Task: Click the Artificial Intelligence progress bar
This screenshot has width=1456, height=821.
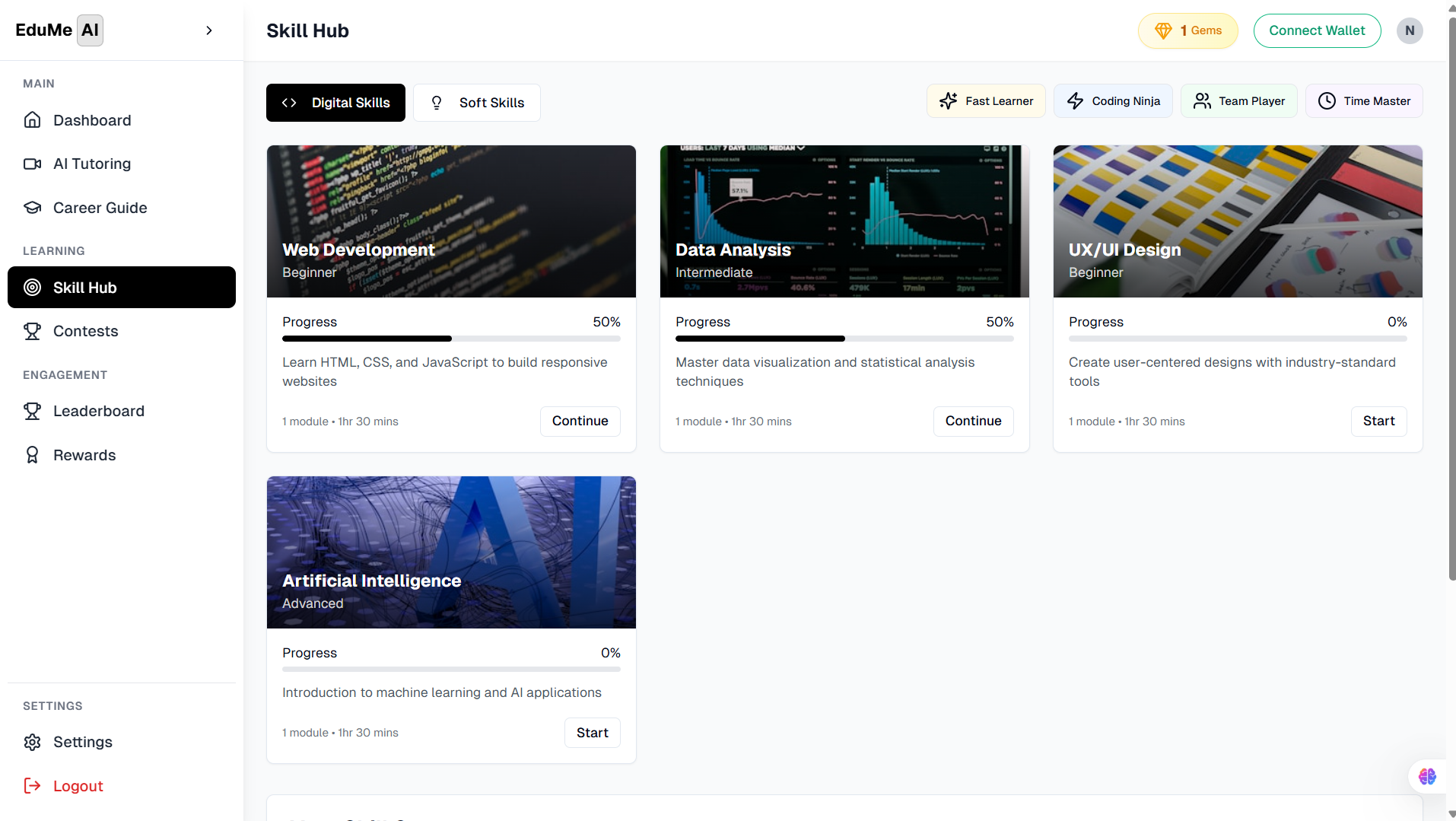Action: pyautogui.click(x=451, y=670)
